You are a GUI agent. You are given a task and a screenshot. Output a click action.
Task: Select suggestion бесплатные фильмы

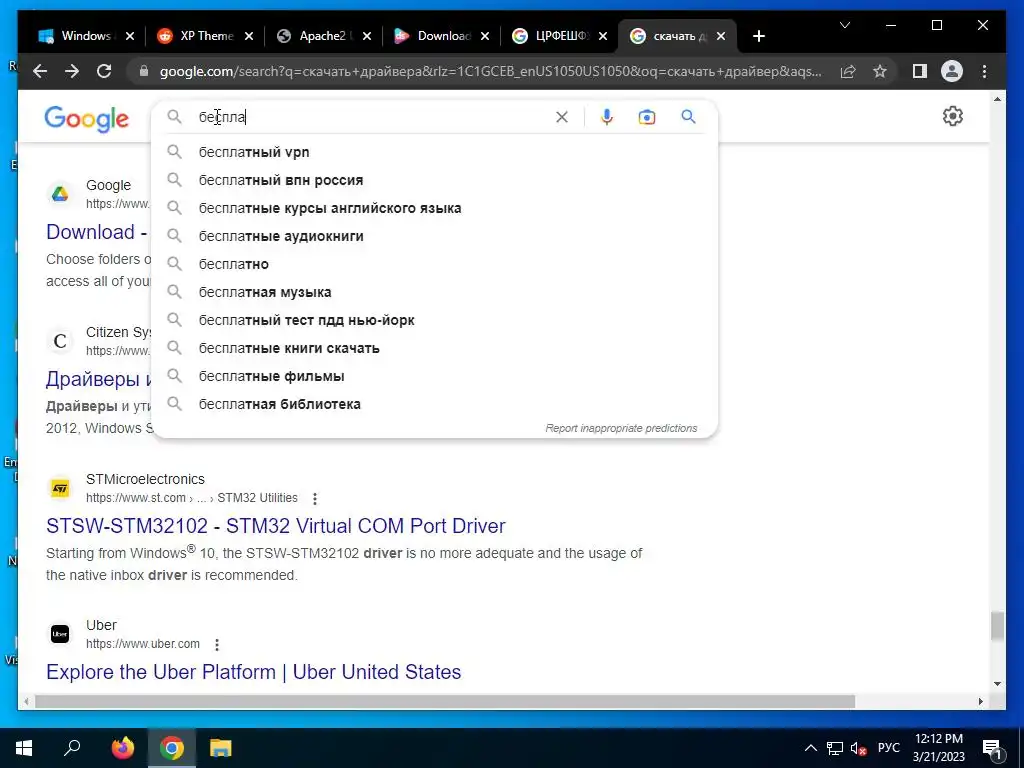[434, 377]
